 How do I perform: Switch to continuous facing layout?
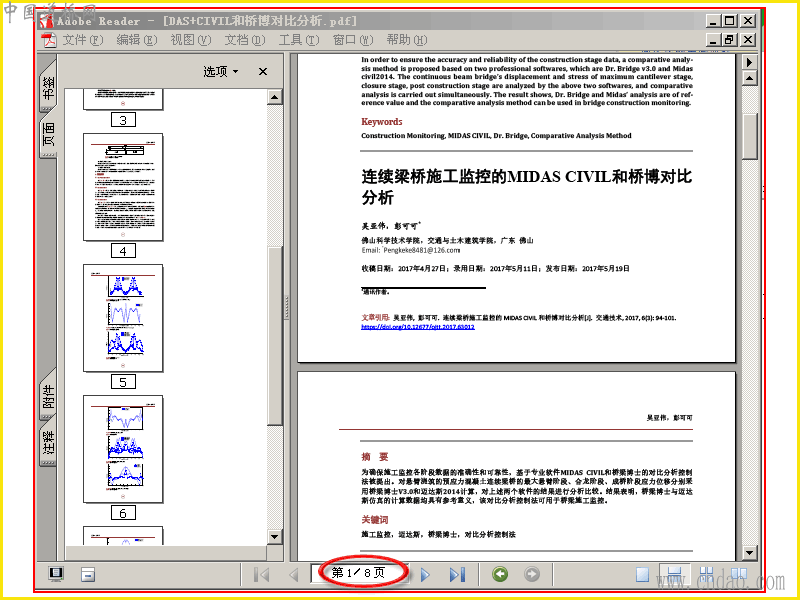click(707, 574)
